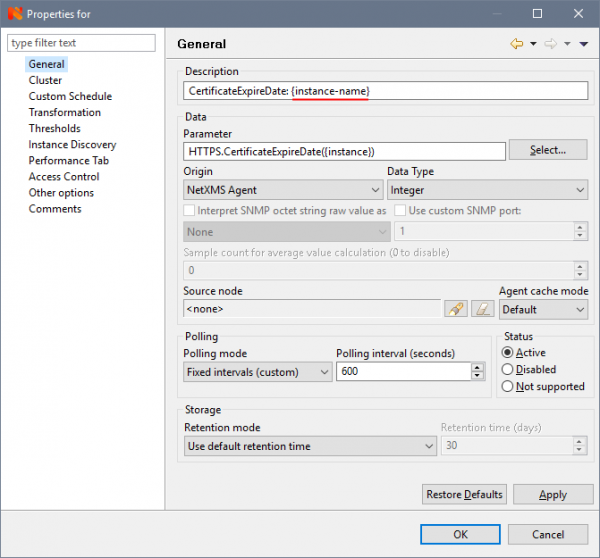Increase the polling interval with spinner
Screen dimensions: 600x558
coord(478,366)
